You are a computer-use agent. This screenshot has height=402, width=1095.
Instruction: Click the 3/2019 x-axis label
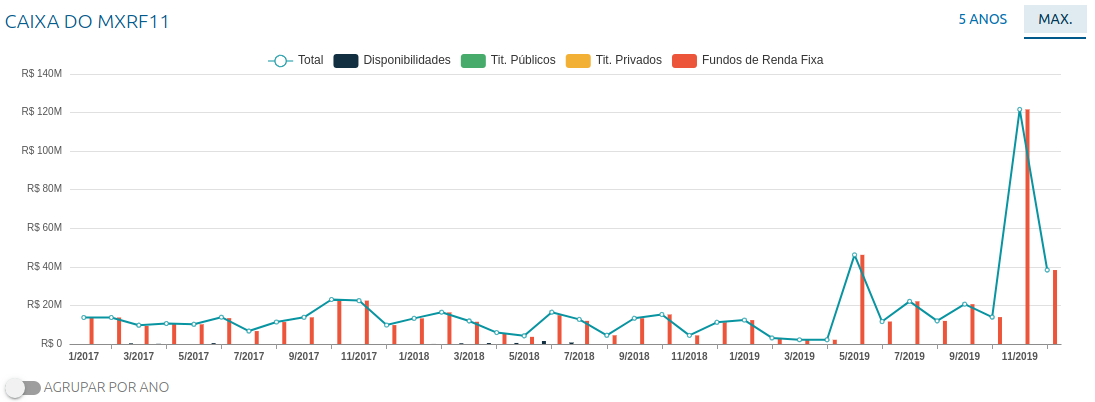[800, 356]
